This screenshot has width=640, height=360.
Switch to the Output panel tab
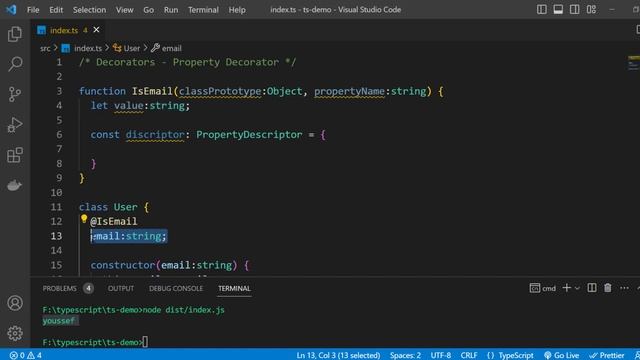pyautogui.click(x=121, y=289)
